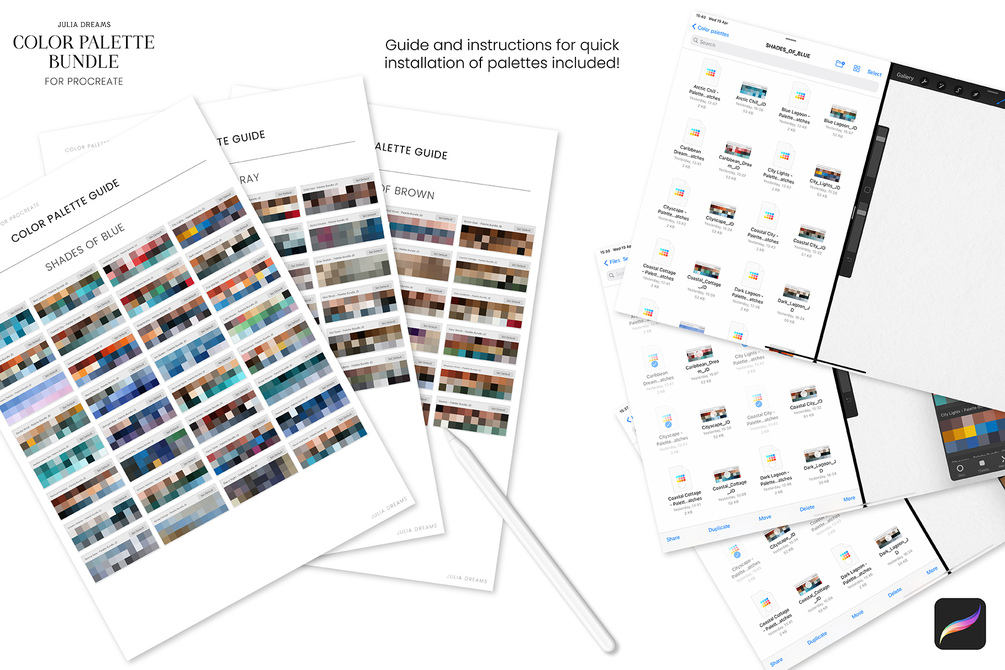Open Arctic Chill_JD image thumbnail
The height and width of the screenshot is (670, 1005).
tap(754, 90)
